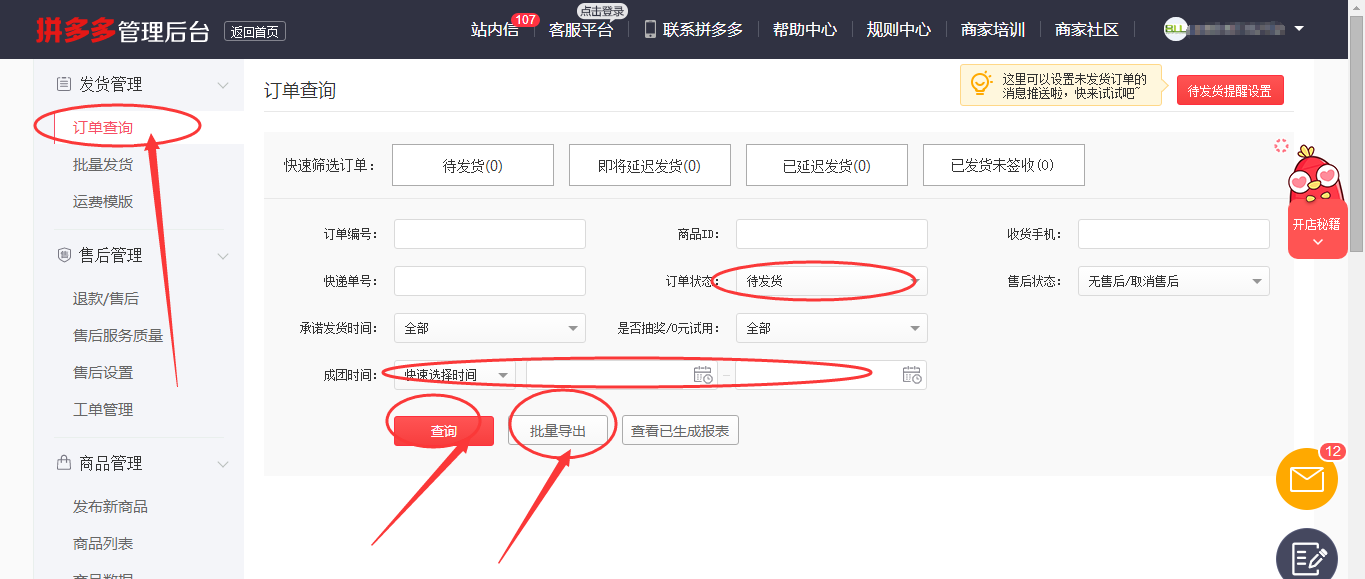The image size is (1365, 579).
Task: Select 售后设置 in the sidebar
Action: [103, 373]
